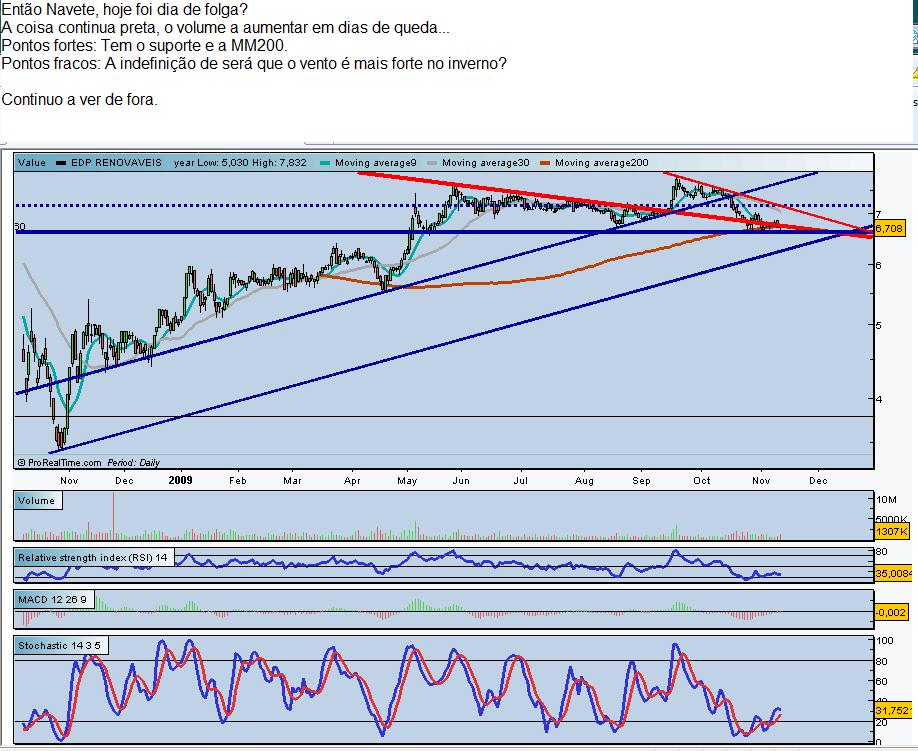This screenshot has height=751, width=918.
Task: Click the yellow 35,0084 RSI value tag
Action: click(893, 574)
